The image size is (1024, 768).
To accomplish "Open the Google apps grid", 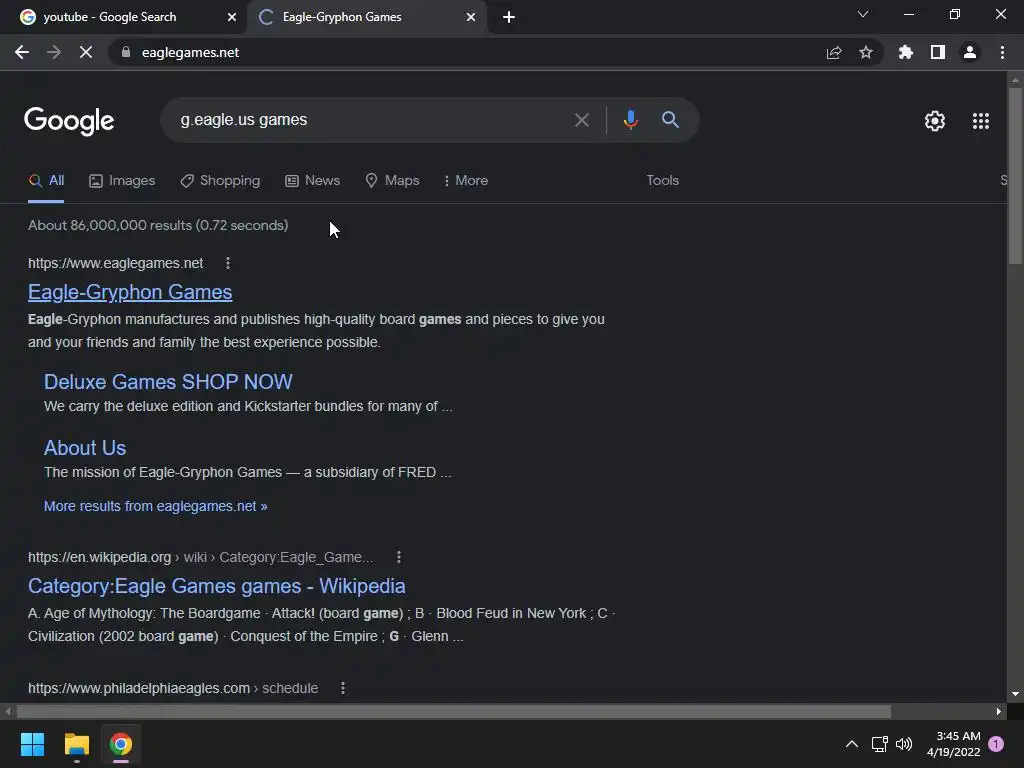I will 981,121.
